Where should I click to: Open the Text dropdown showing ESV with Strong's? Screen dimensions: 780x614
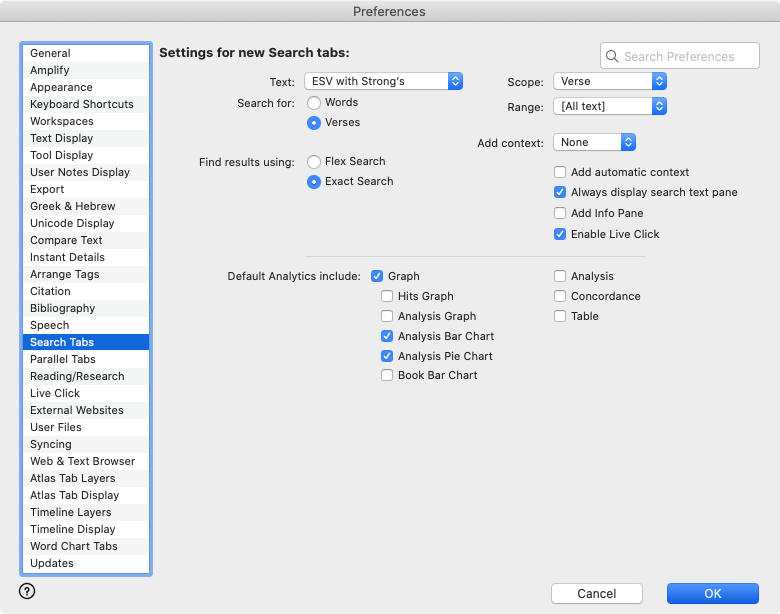click(x=383, y=81)
